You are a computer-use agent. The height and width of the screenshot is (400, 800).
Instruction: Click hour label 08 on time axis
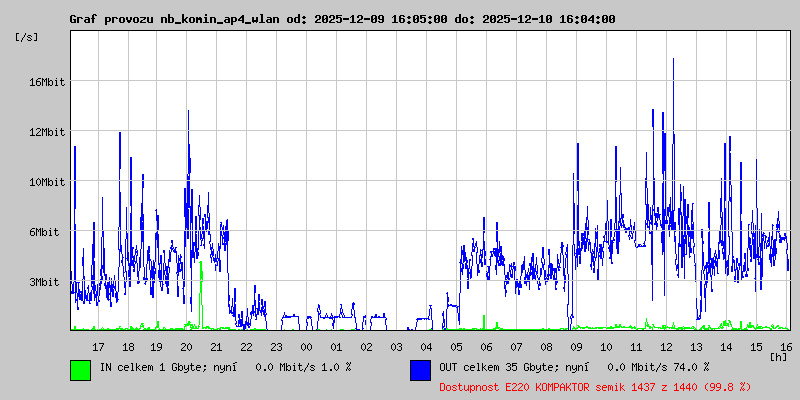tap(546, 347)
